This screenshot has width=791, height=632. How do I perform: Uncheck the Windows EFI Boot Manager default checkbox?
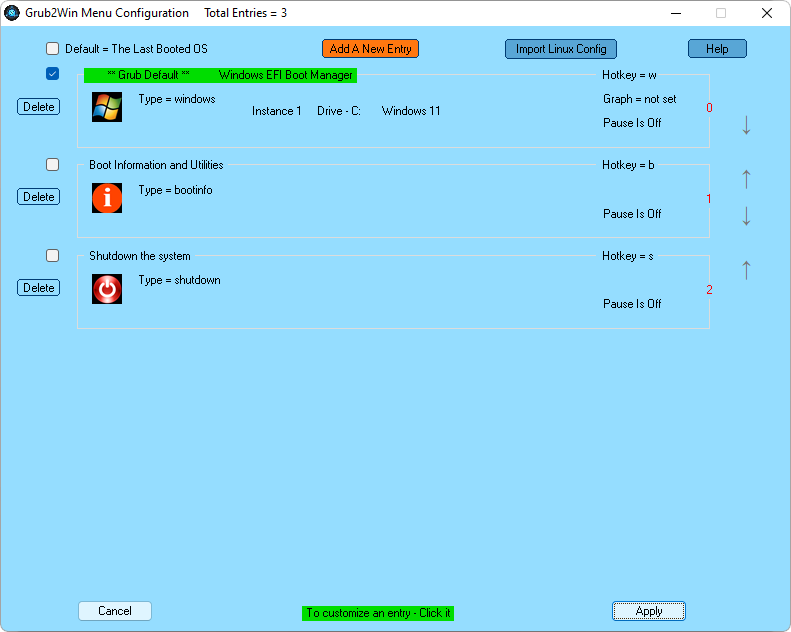53,74
